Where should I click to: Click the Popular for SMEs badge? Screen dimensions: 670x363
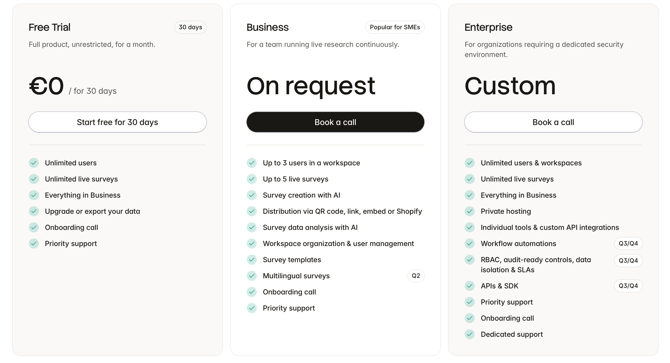(x=395, y=27)
